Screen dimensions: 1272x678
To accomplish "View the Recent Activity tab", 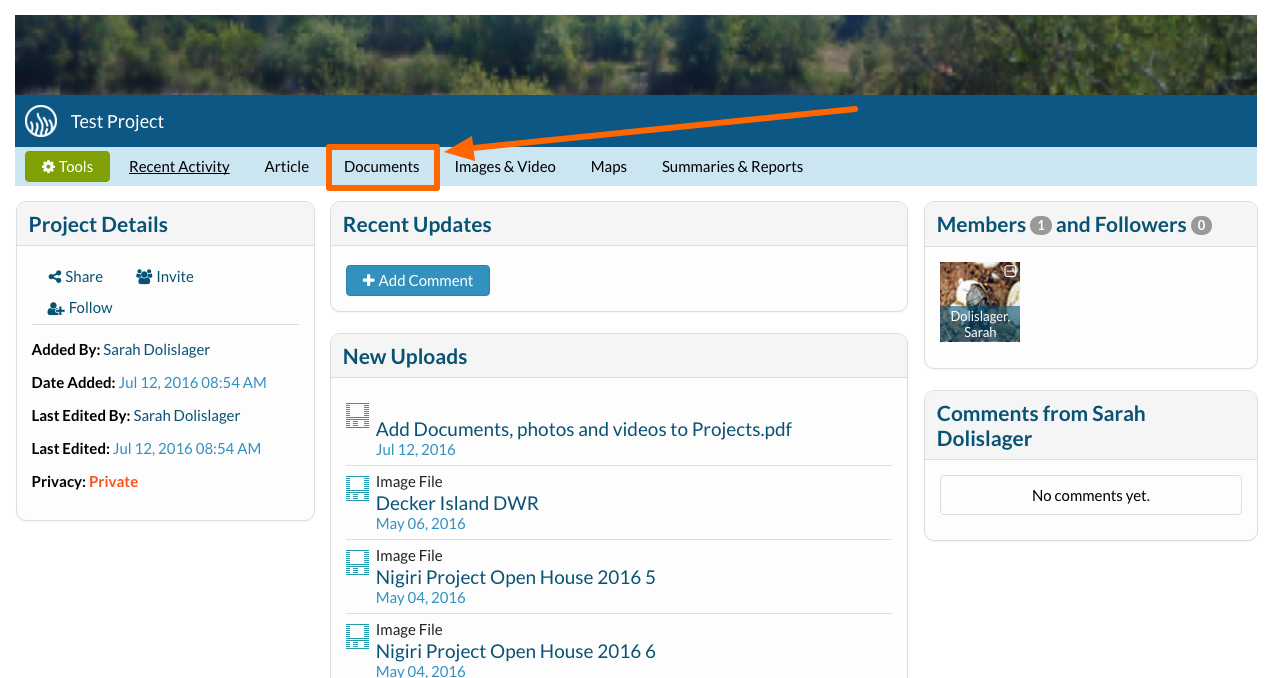I will point(179,167).
